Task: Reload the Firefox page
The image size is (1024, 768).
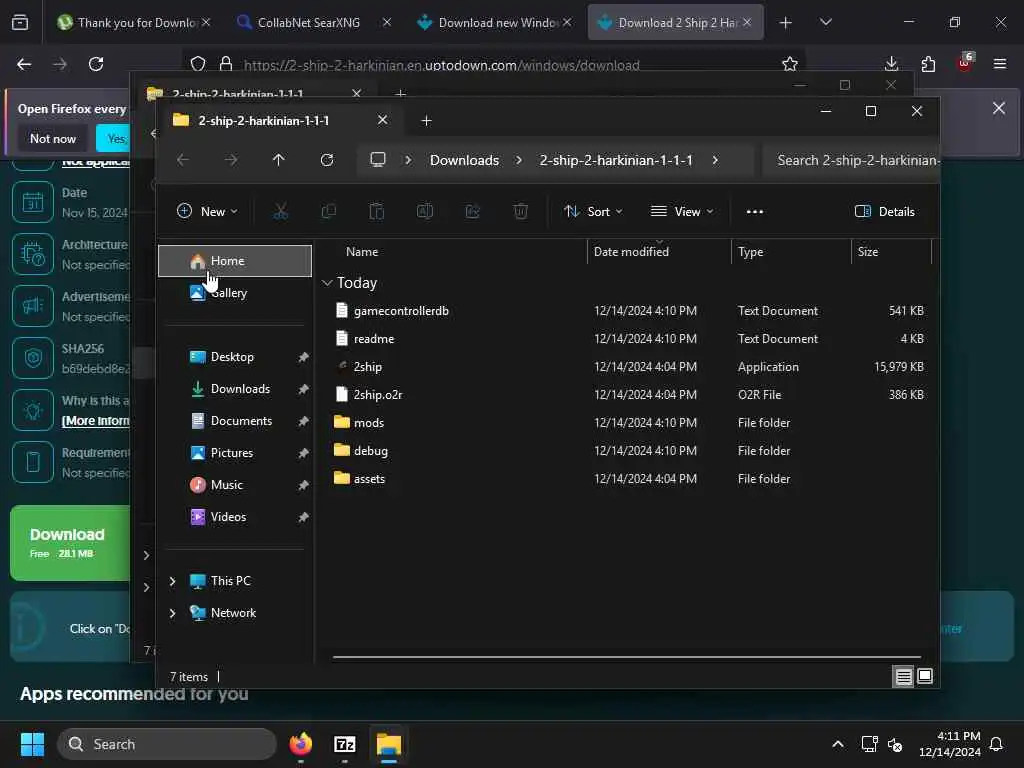Action: [96, 64]
